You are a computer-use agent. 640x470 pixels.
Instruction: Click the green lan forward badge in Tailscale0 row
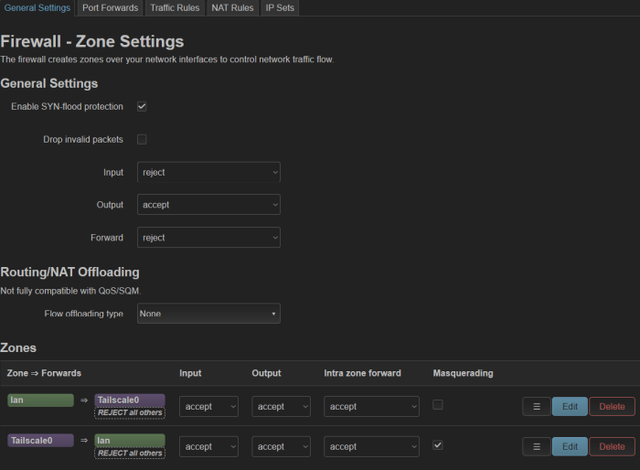pyautogui.click(x=130, y=441)
